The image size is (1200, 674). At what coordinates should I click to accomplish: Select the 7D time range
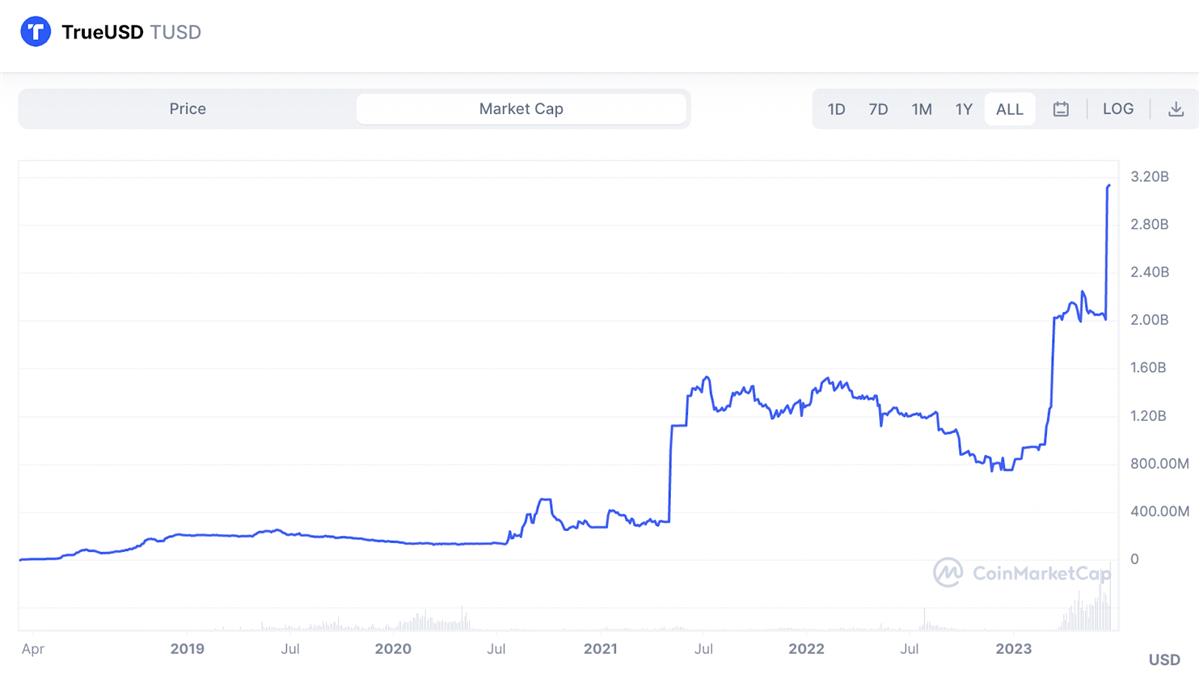point(878,109)
